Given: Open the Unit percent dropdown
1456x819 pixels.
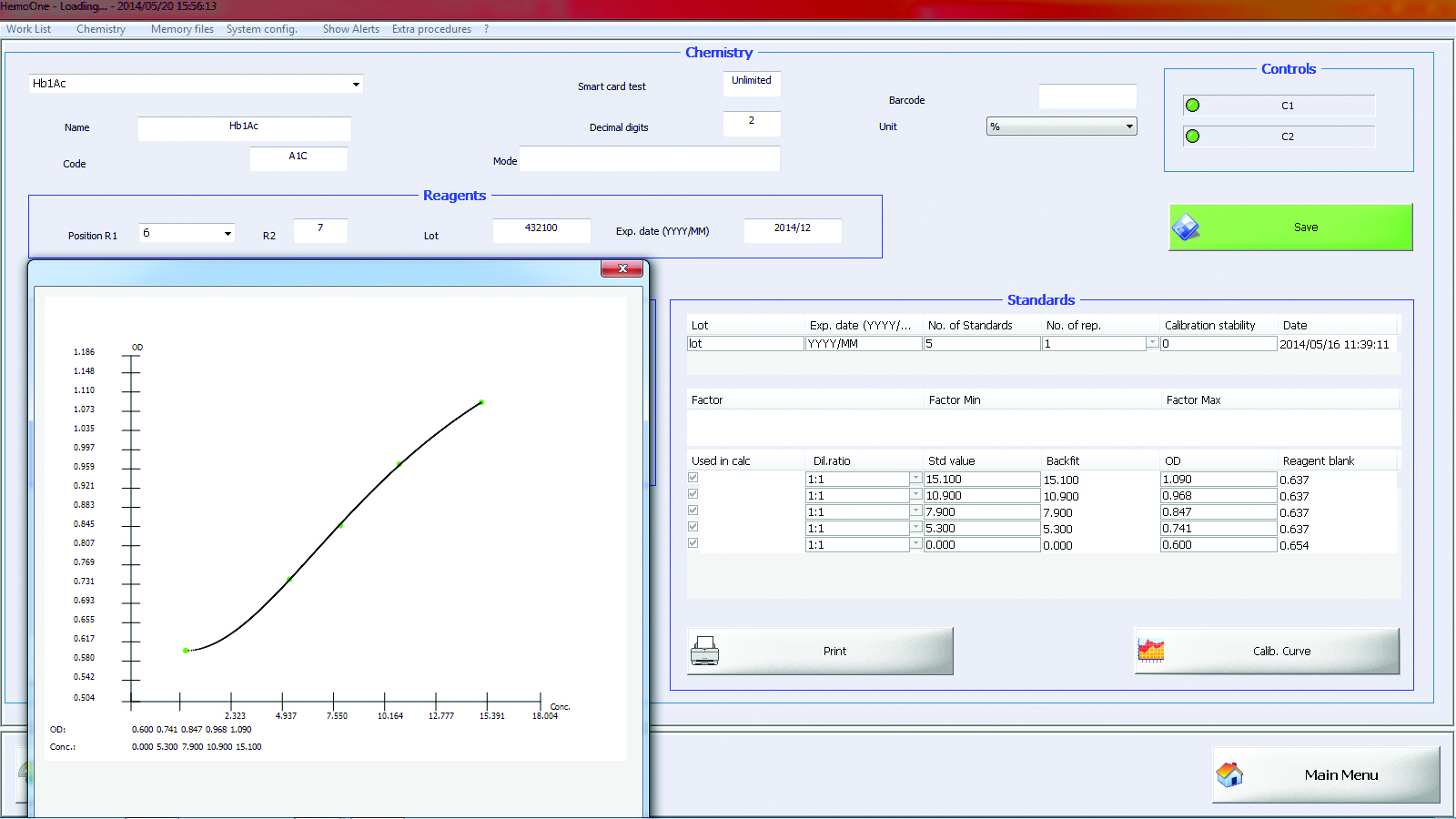Looking at the screenshot, I should [x=1129, y=126].
